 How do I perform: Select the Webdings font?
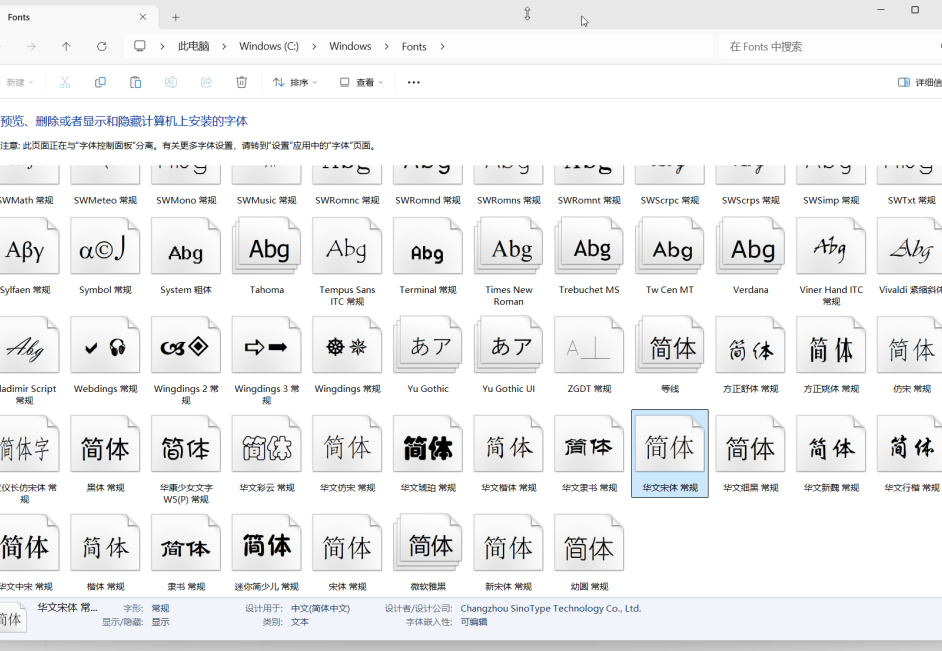[x=105, y=356]
